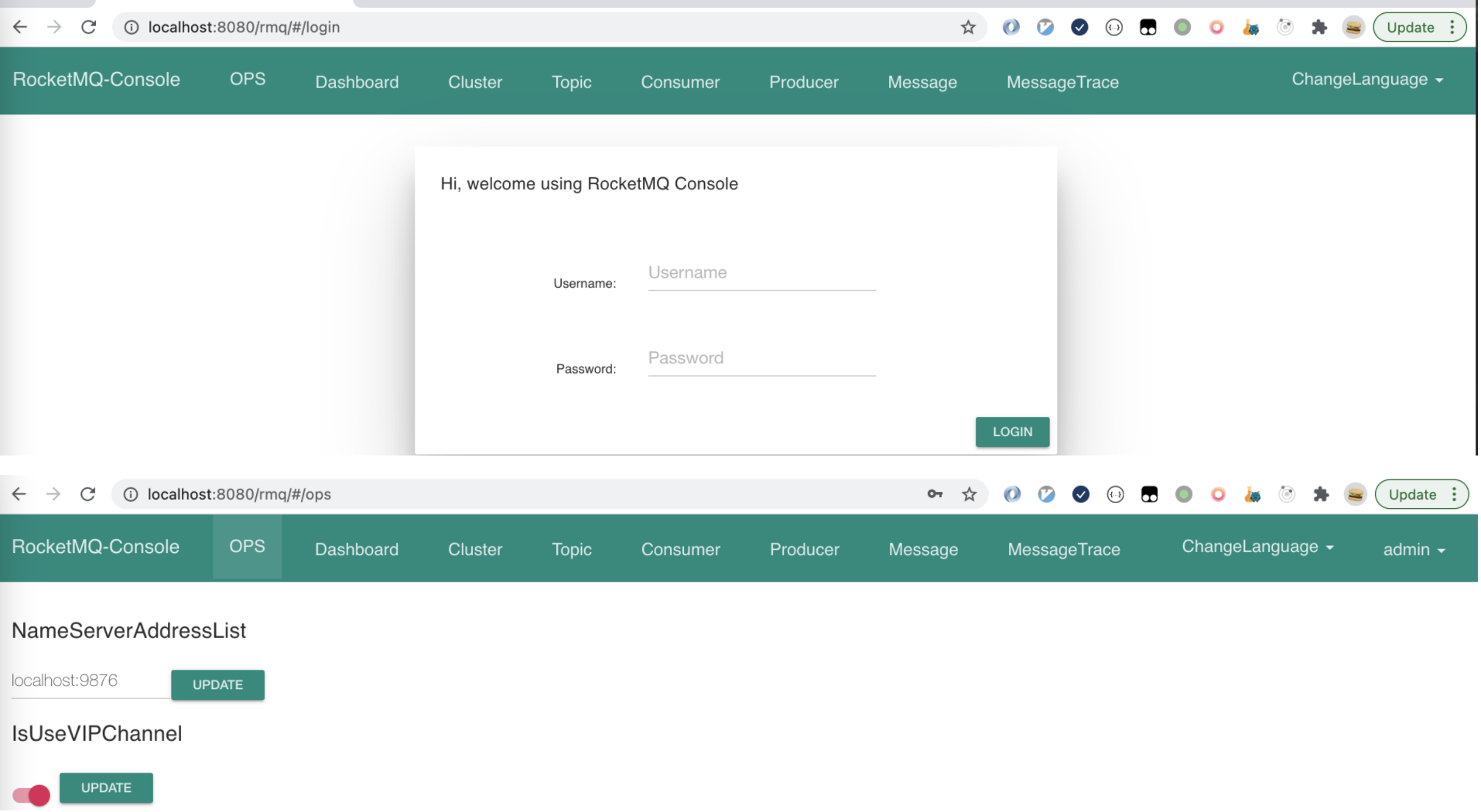The image size is (1481, 812).
Task: Click site info icon beside localhost:8080/rmq/#/ops
Action: 131,494
